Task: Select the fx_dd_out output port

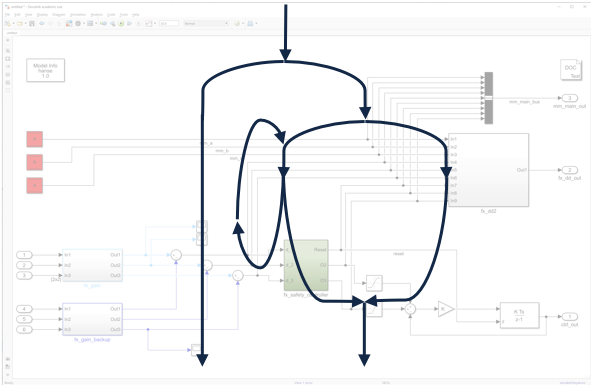Action: point(570,170)
